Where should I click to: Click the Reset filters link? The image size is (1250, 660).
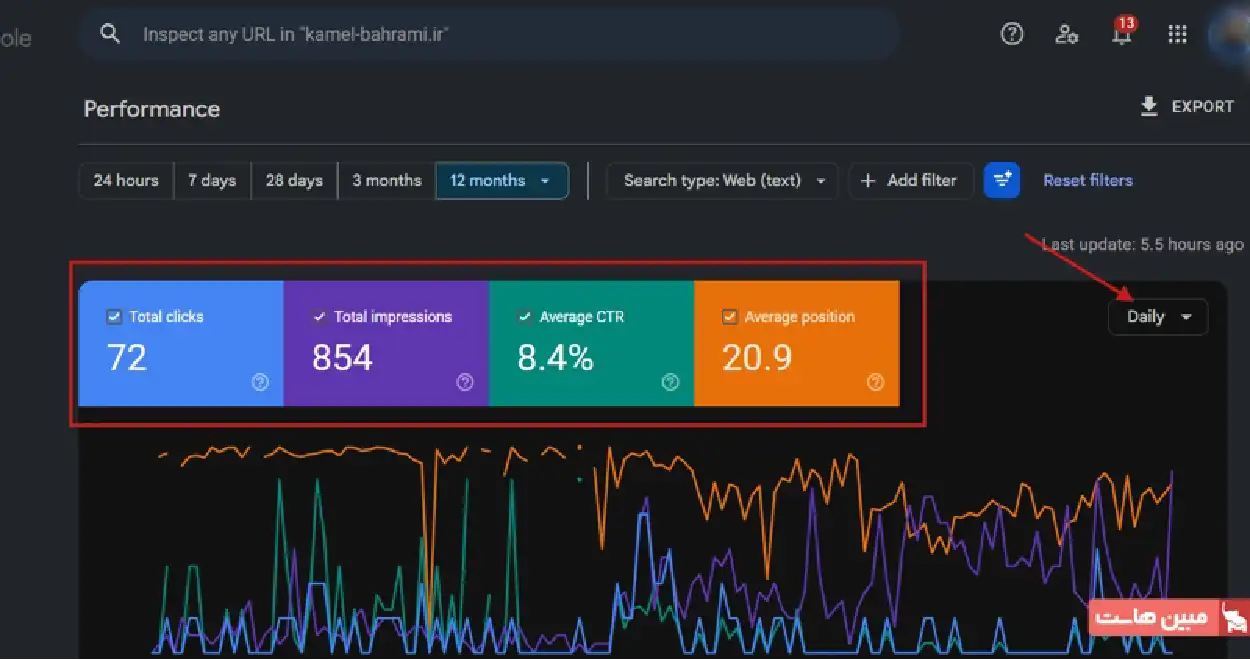[1088, 181]
